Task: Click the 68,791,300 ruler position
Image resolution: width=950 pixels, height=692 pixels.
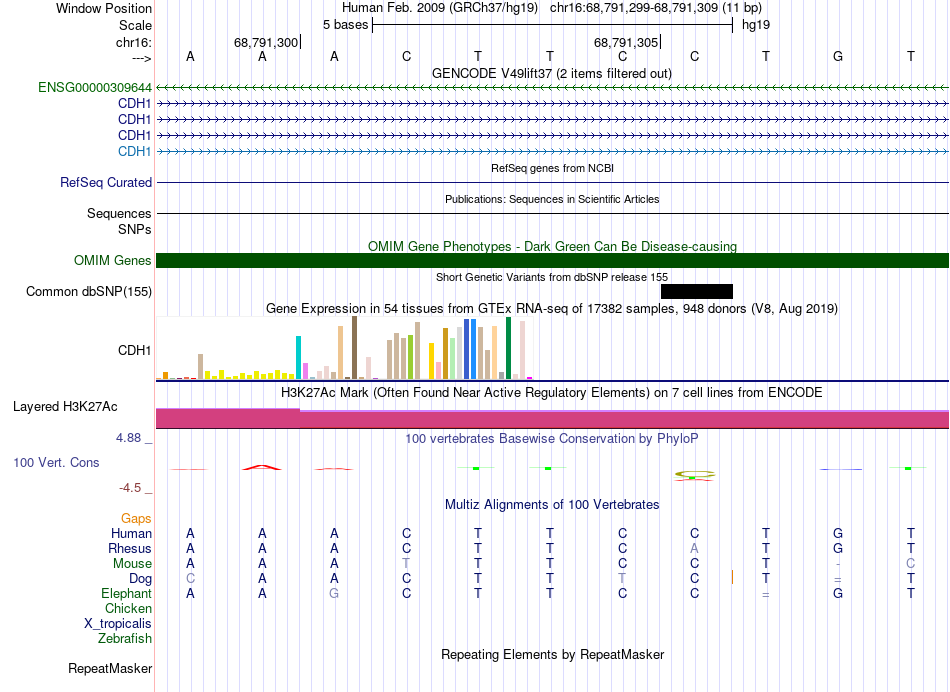Action: [x=266, y=42]
